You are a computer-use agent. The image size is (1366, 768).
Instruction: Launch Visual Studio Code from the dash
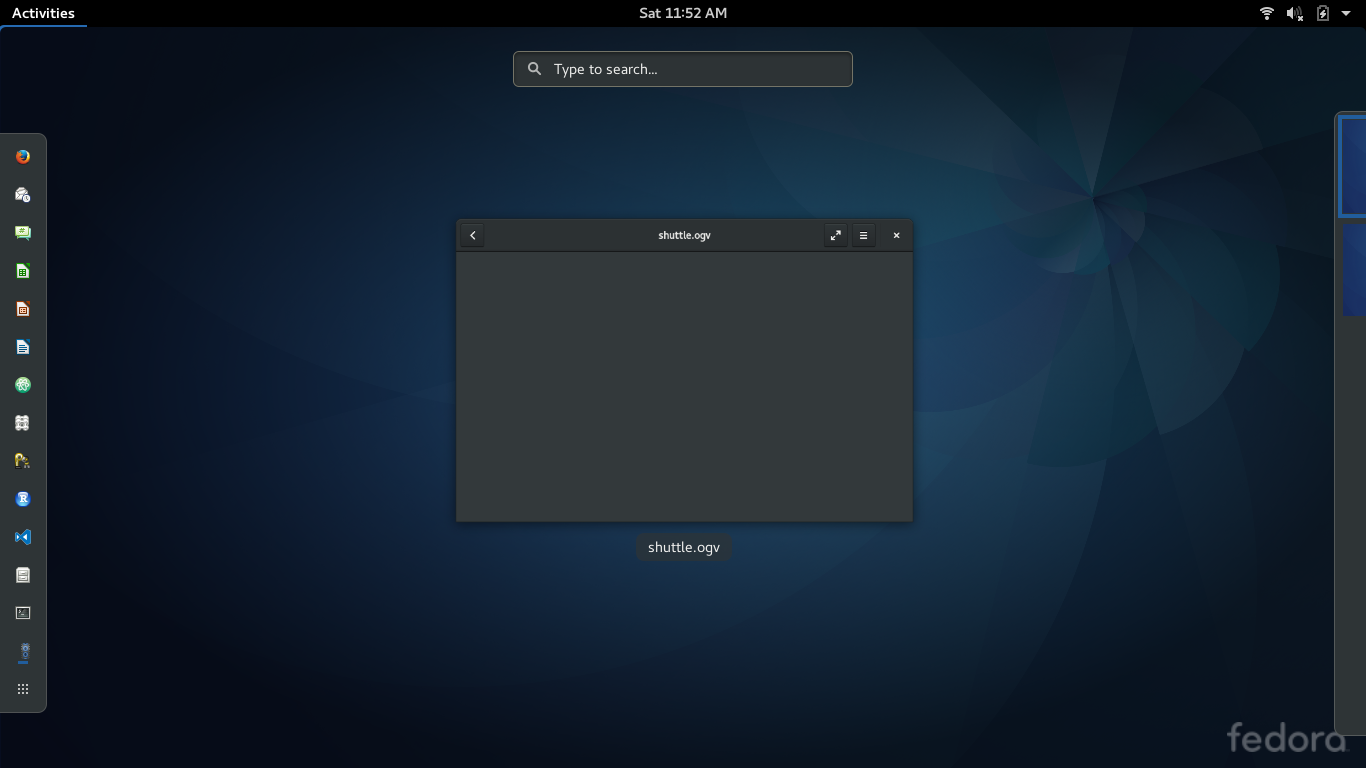pyautogui.click(x=23, y=537)
